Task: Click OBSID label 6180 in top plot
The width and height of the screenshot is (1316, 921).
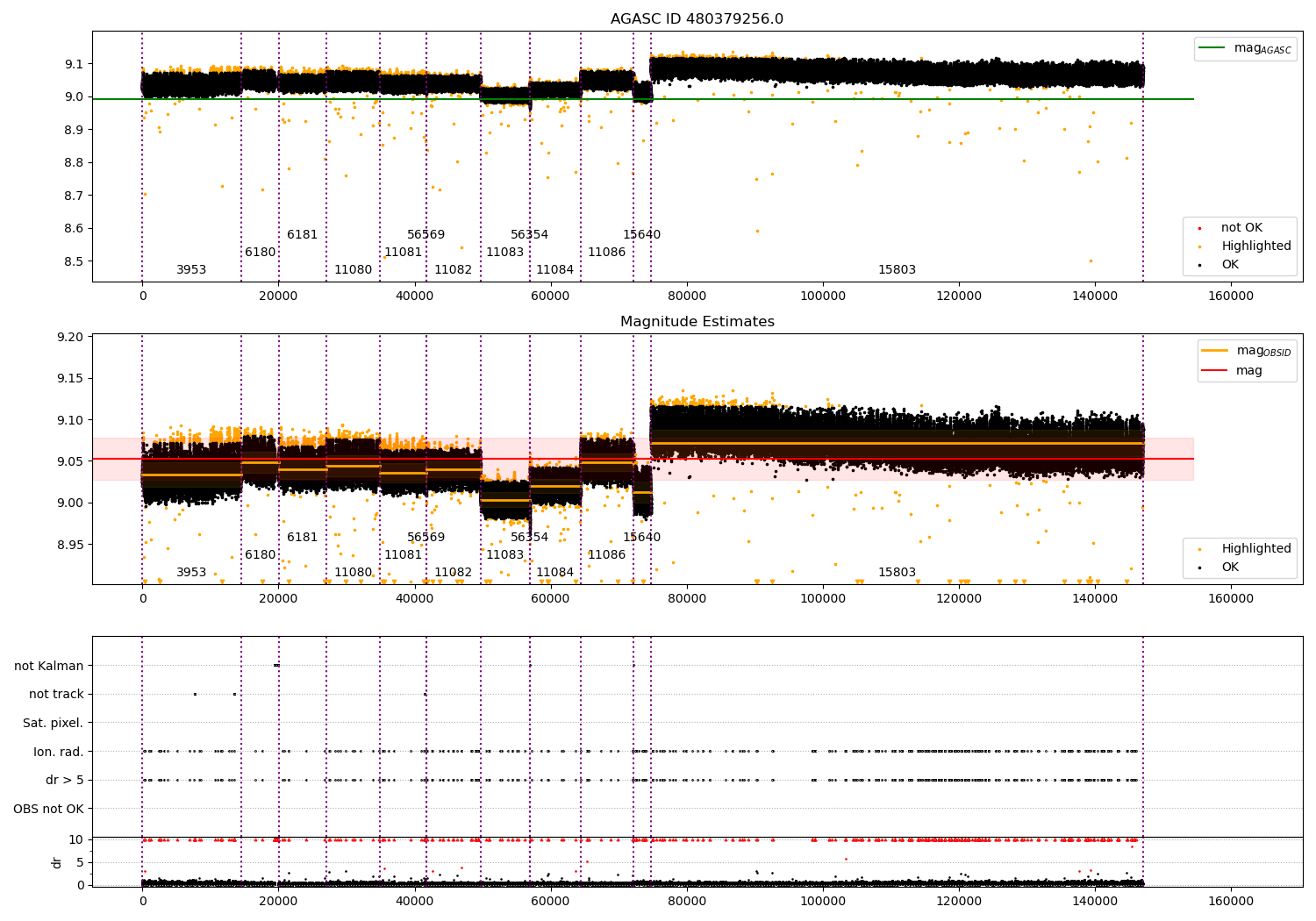Action: [x=260, y=253]
